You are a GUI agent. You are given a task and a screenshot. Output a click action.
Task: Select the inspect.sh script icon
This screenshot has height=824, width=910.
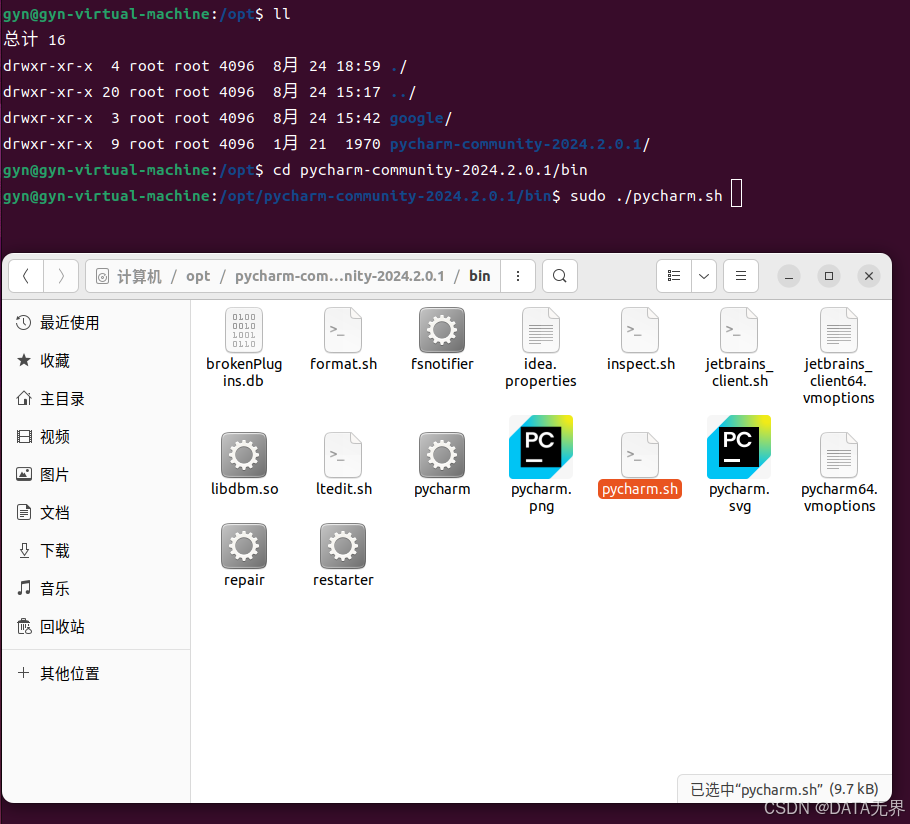point(640,330)
